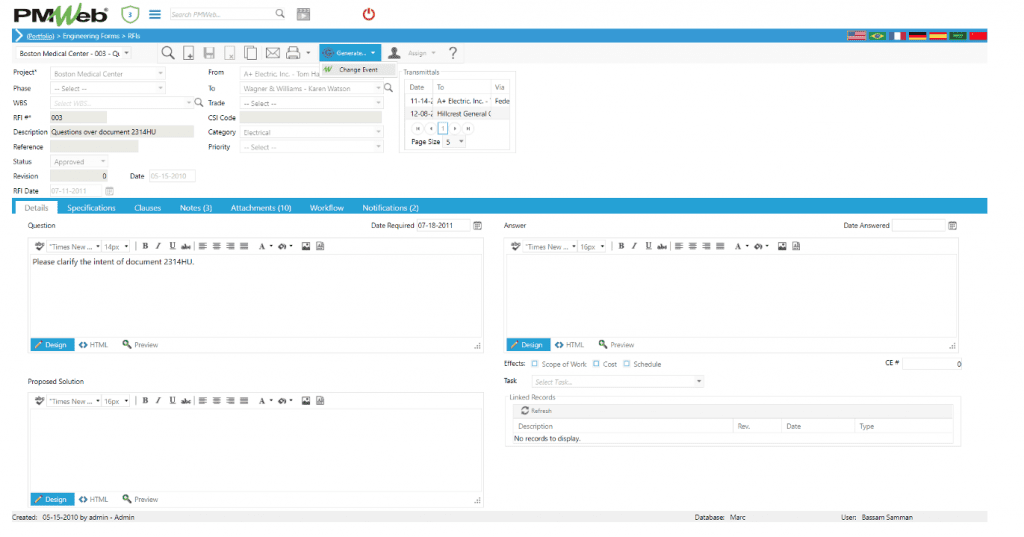Open Question editor font size dropdown
Viewport: 1024px width, 537px height.
click(x=126, y=246)
